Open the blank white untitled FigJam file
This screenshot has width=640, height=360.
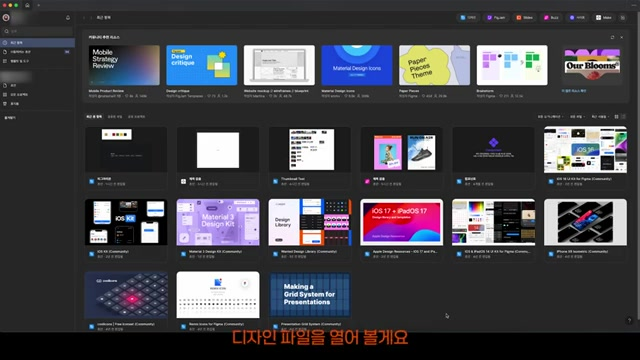click(218, 157)
